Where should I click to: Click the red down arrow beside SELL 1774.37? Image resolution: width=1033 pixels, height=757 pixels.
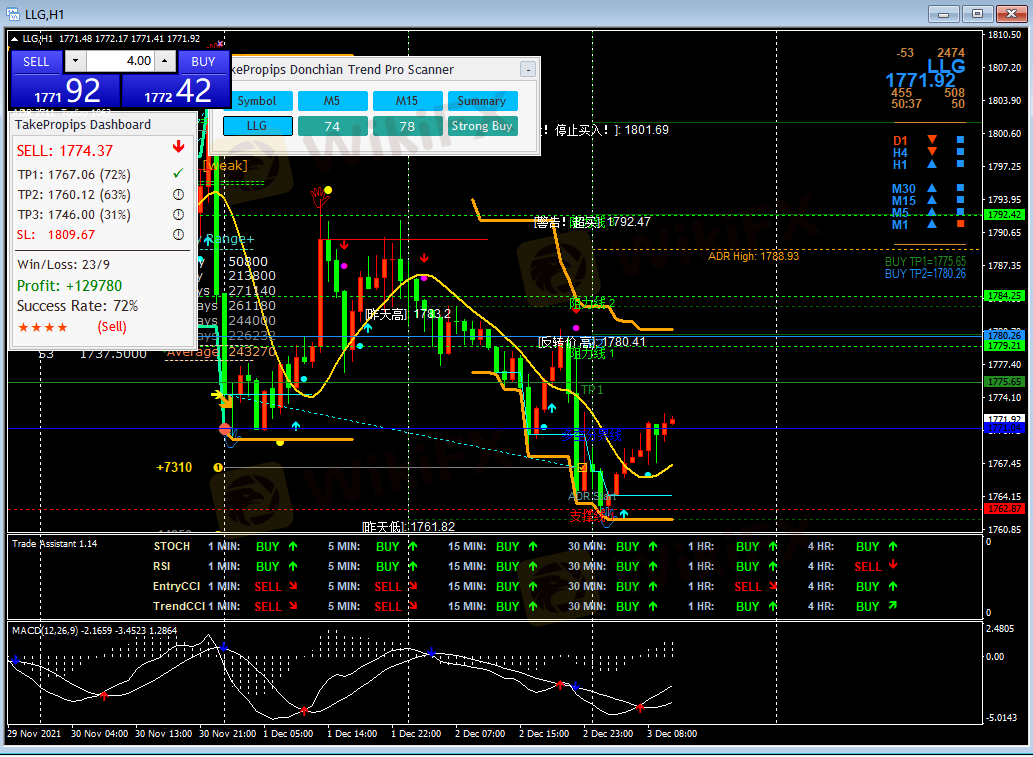178,148
